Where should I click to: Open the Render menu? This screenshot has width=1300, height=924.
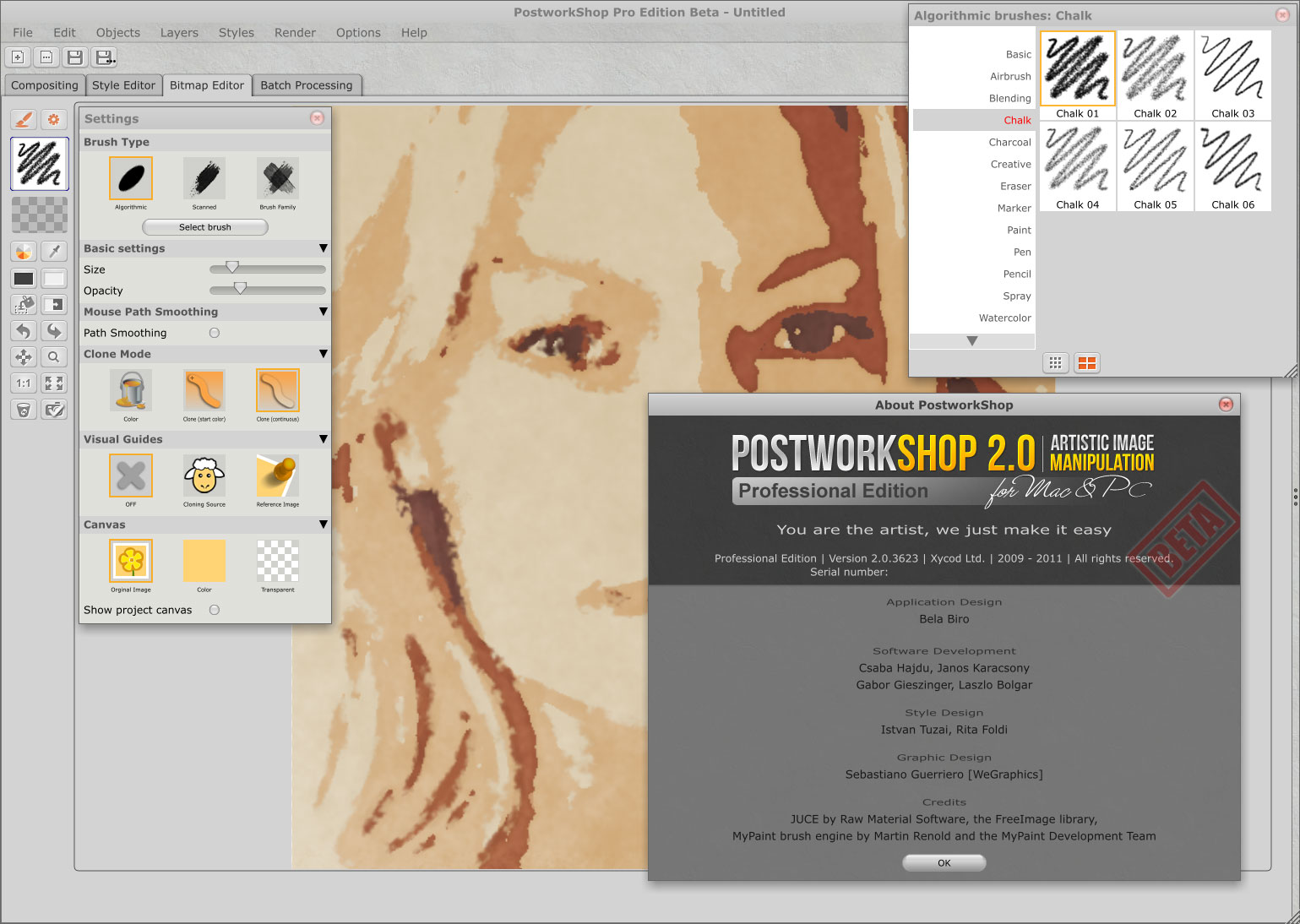[x=295, y=33]
